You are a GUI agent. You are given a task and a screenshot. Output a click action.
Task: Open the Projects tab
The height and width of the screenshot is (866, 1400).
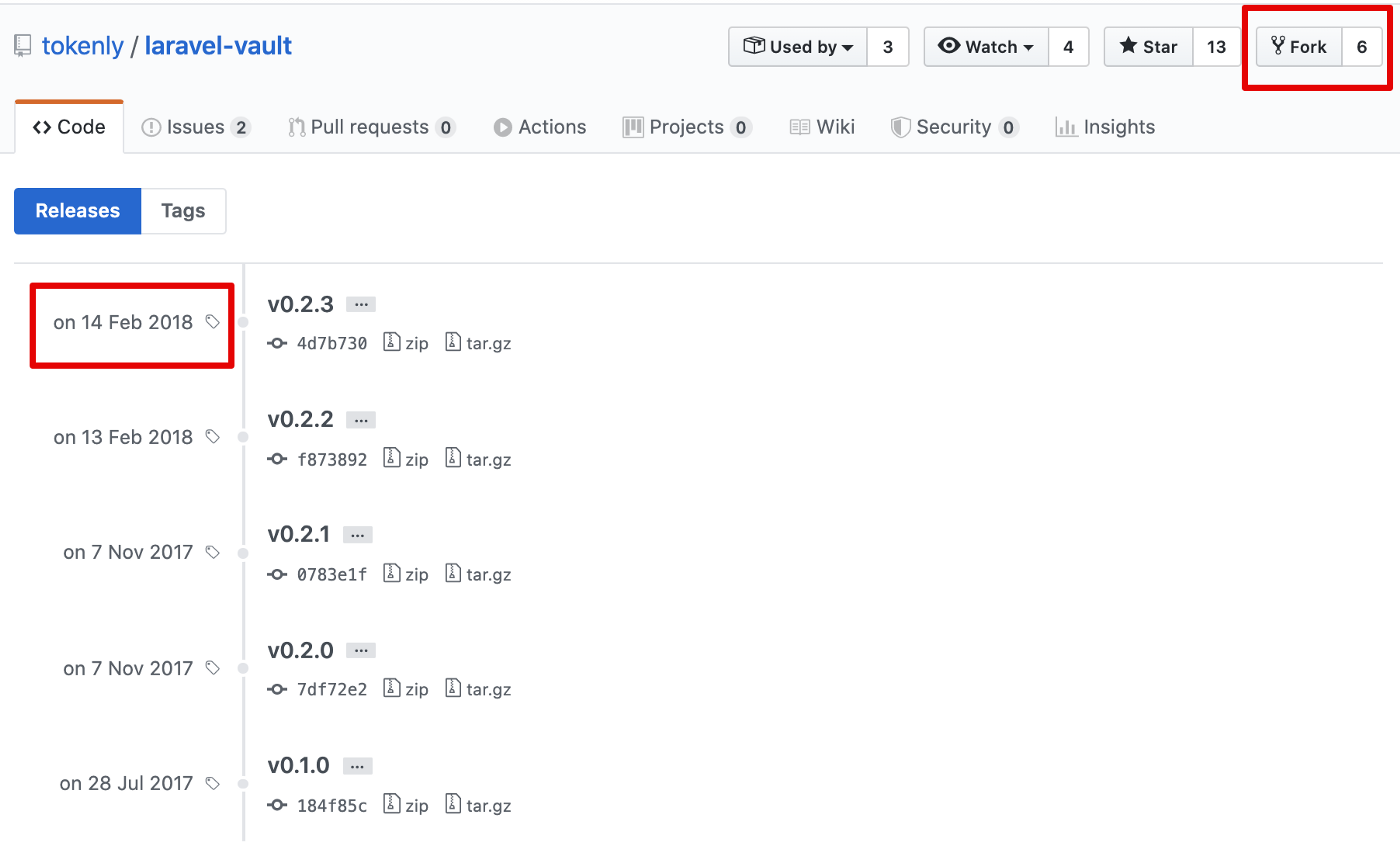click(687, 127)
